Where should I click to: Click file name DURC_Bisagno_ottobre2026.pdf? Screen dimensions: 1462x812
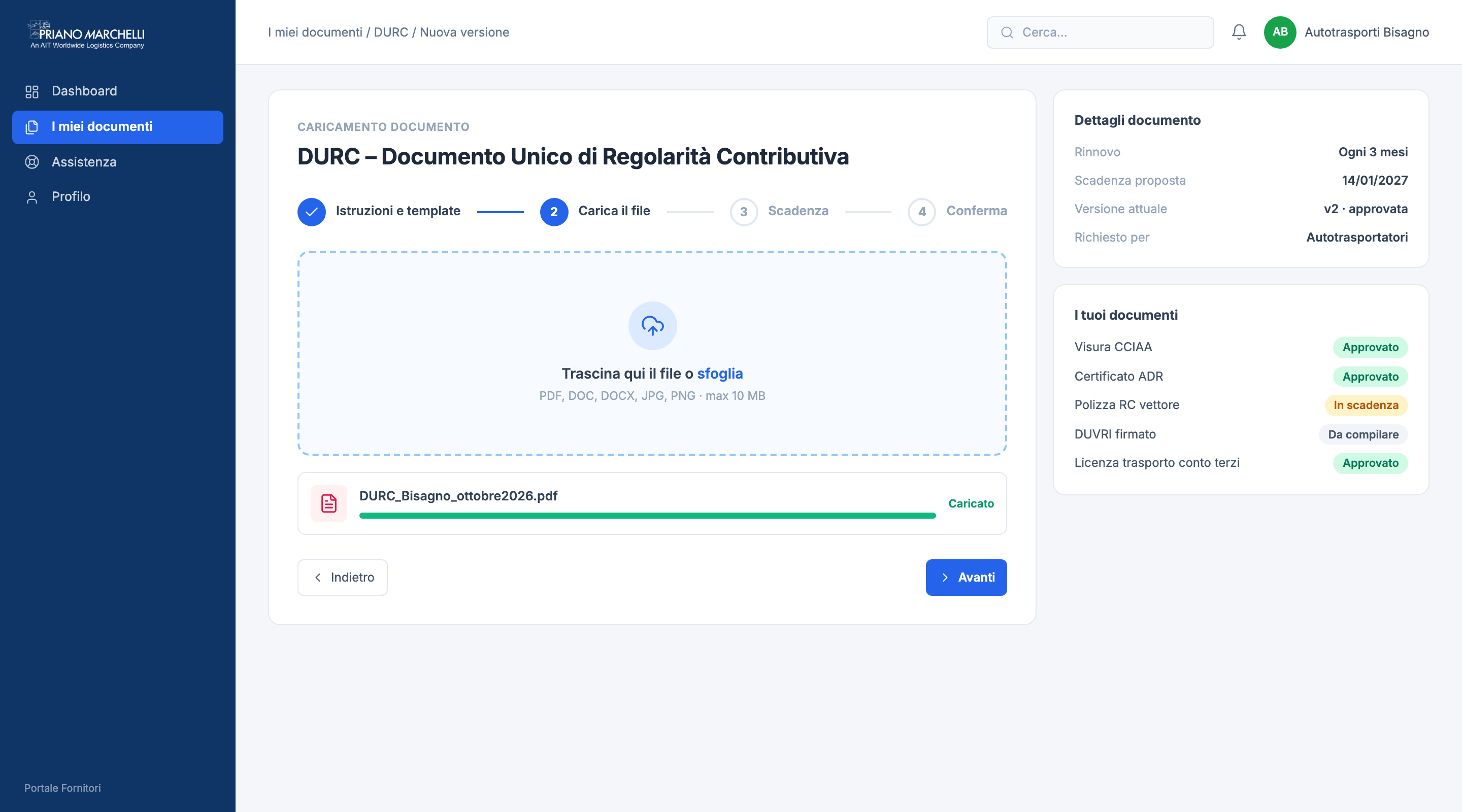(458, 496)
